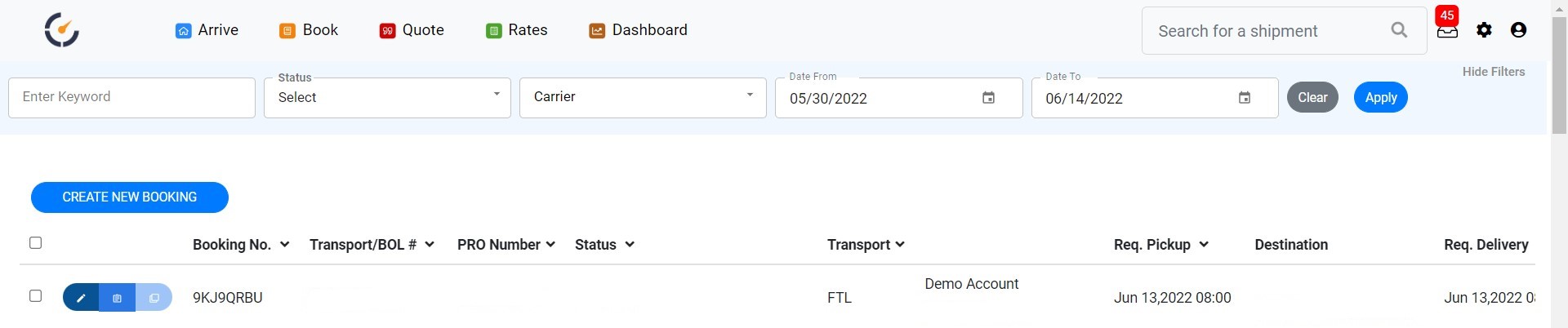Click the edit pencil icon for booking 9KJ9QRBU
The height and width of the screenshot is (328, 1568).
coord(81,298)
